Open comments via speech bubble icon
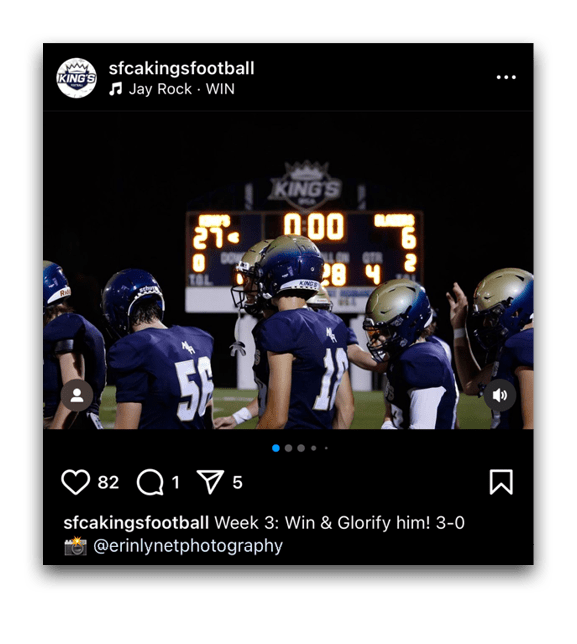 coord(150,482)
